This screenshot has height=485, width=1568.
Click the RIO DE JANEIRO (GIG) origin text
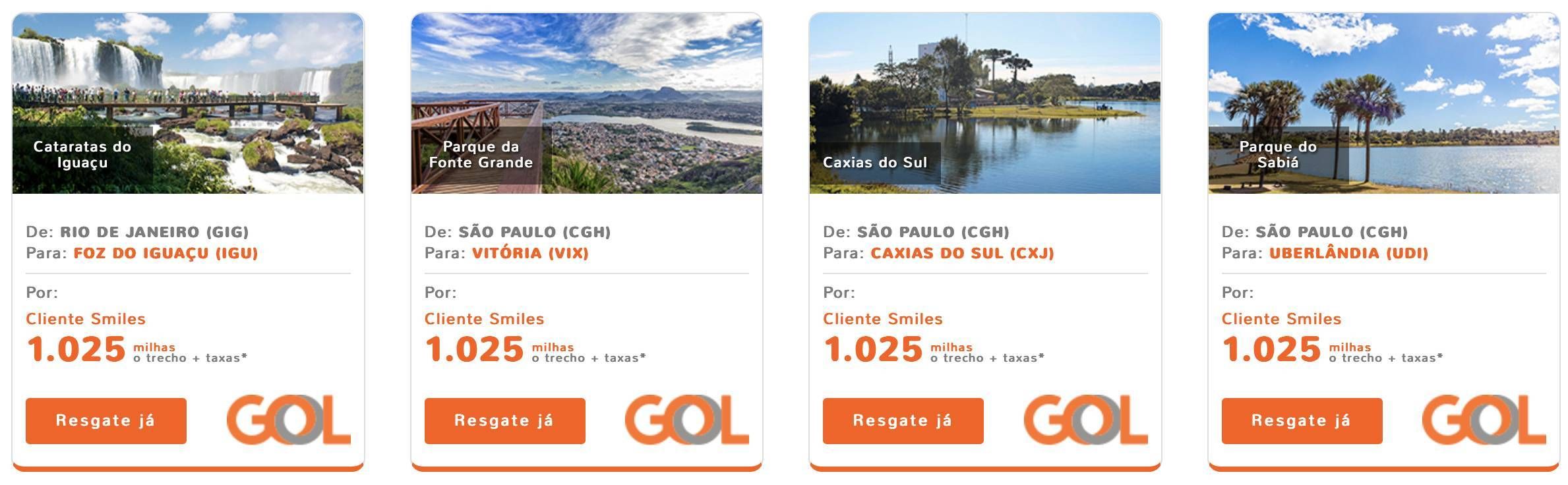click(x=154, y=232)
